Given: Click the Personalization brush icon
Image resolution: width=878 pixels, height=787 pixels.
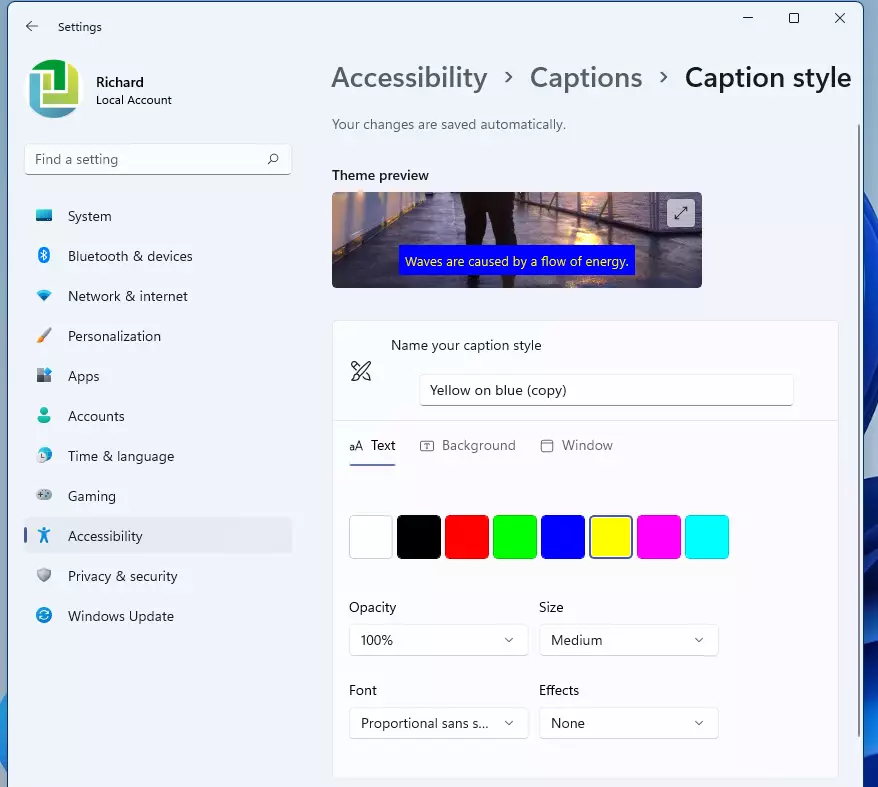Looking at the screenshot, I should (x=44, y=336).
